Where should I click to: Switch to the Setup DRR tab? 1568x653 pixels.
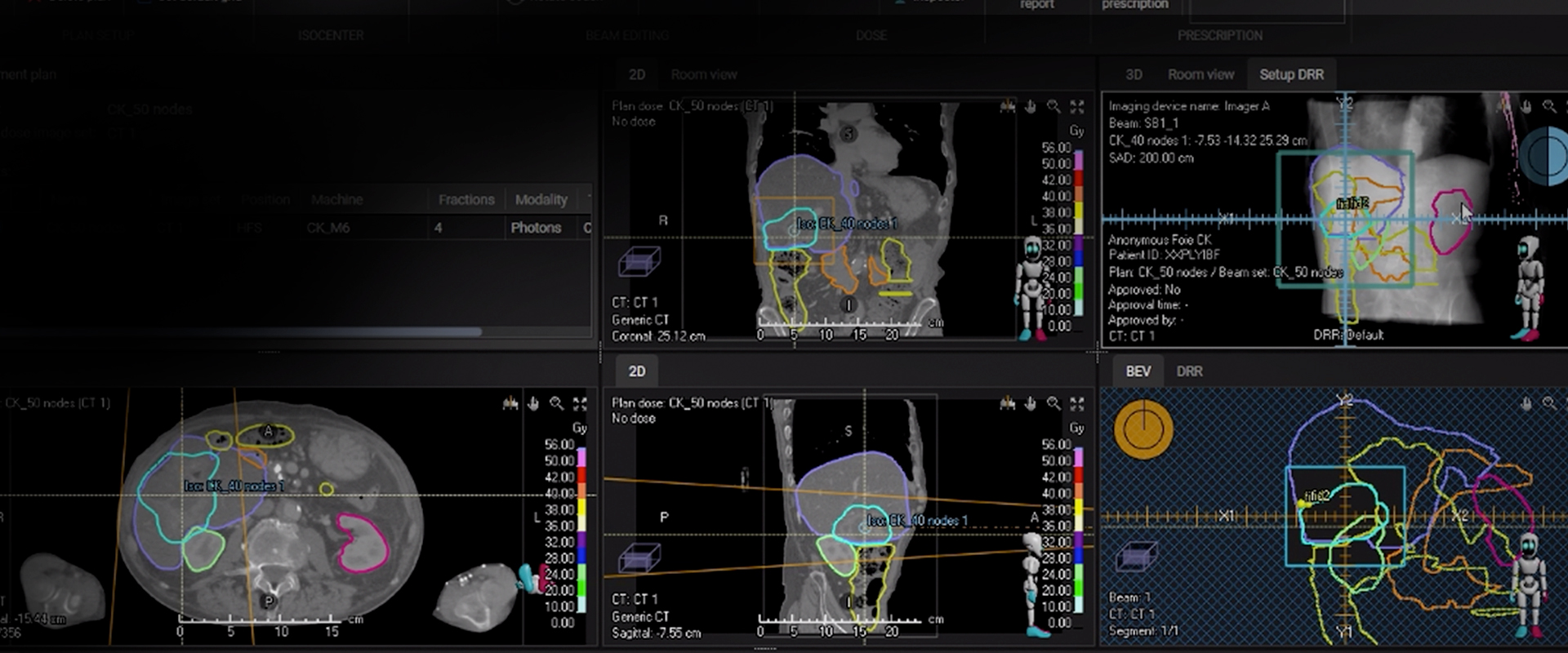coord(1291,74)
